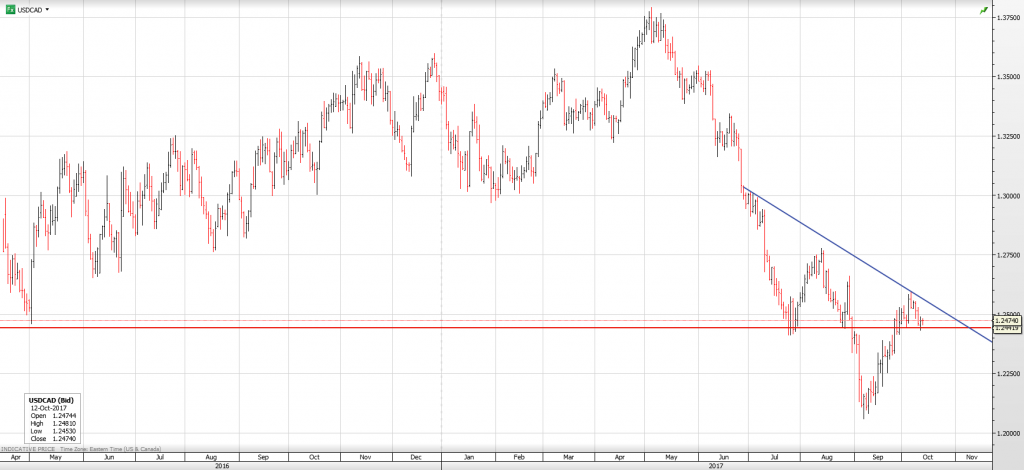
Task: Click the green Fx icon beside USDCAD
Action: pyautogui.click(x=9, y=9)
